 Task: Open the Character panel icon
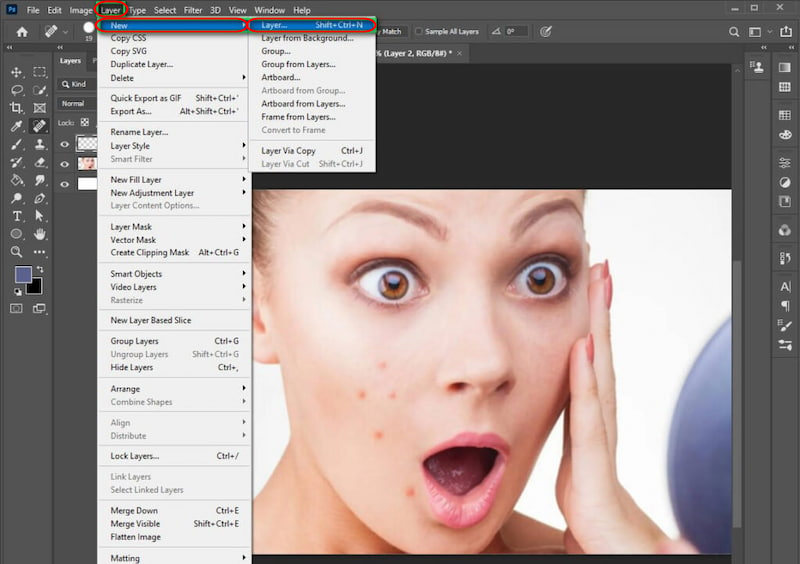tap(785, 286)
